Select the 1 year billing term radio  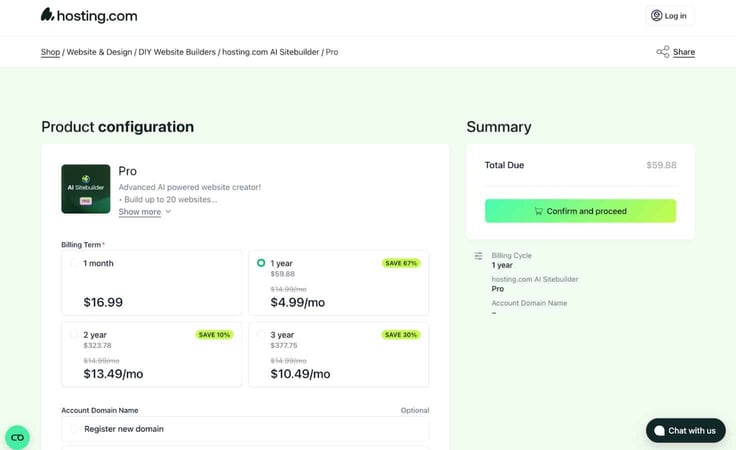tap(261, 263)
